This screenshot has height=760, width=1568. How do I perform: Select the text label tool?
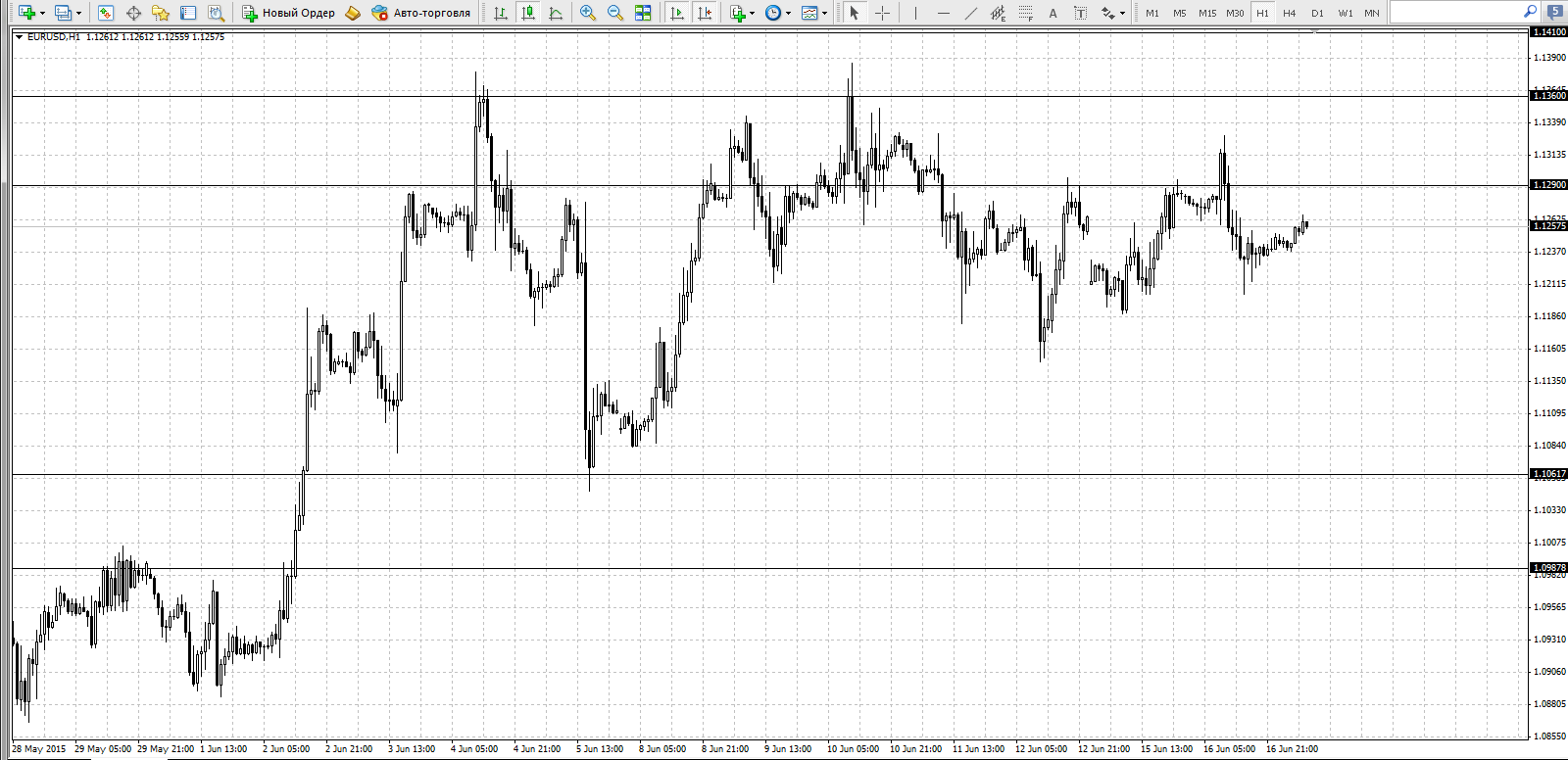point(1080,13)
